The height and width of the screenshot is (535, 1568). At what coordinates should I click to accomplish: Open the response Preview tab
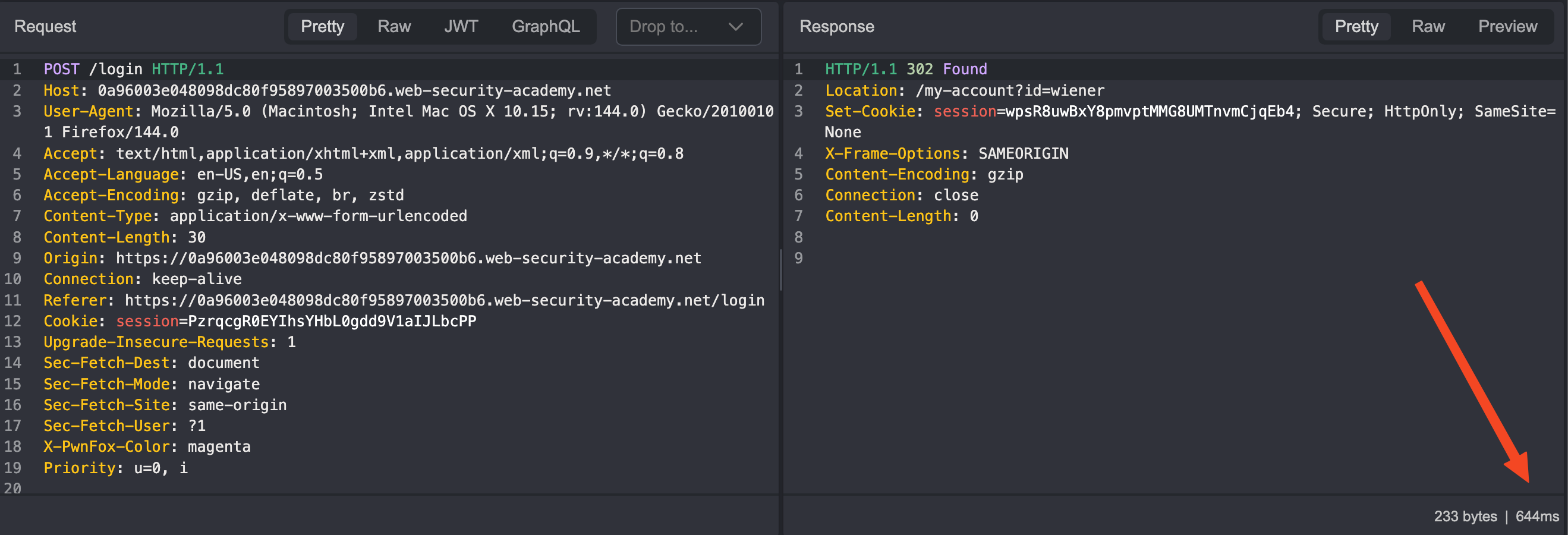coord(1507,27)
